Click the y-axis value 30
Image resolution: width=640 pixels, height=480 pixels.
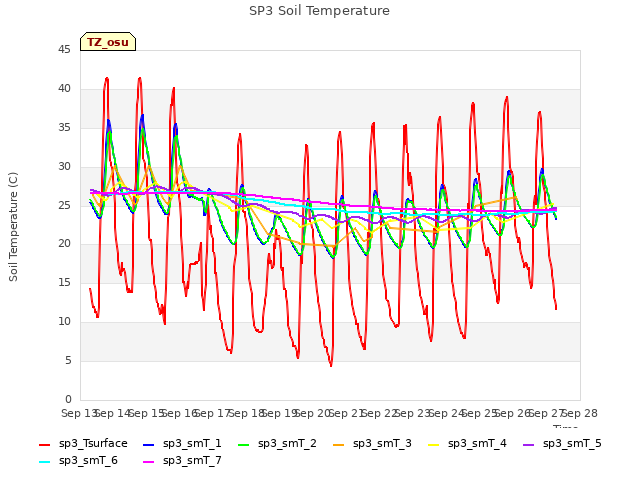[64, 167]
